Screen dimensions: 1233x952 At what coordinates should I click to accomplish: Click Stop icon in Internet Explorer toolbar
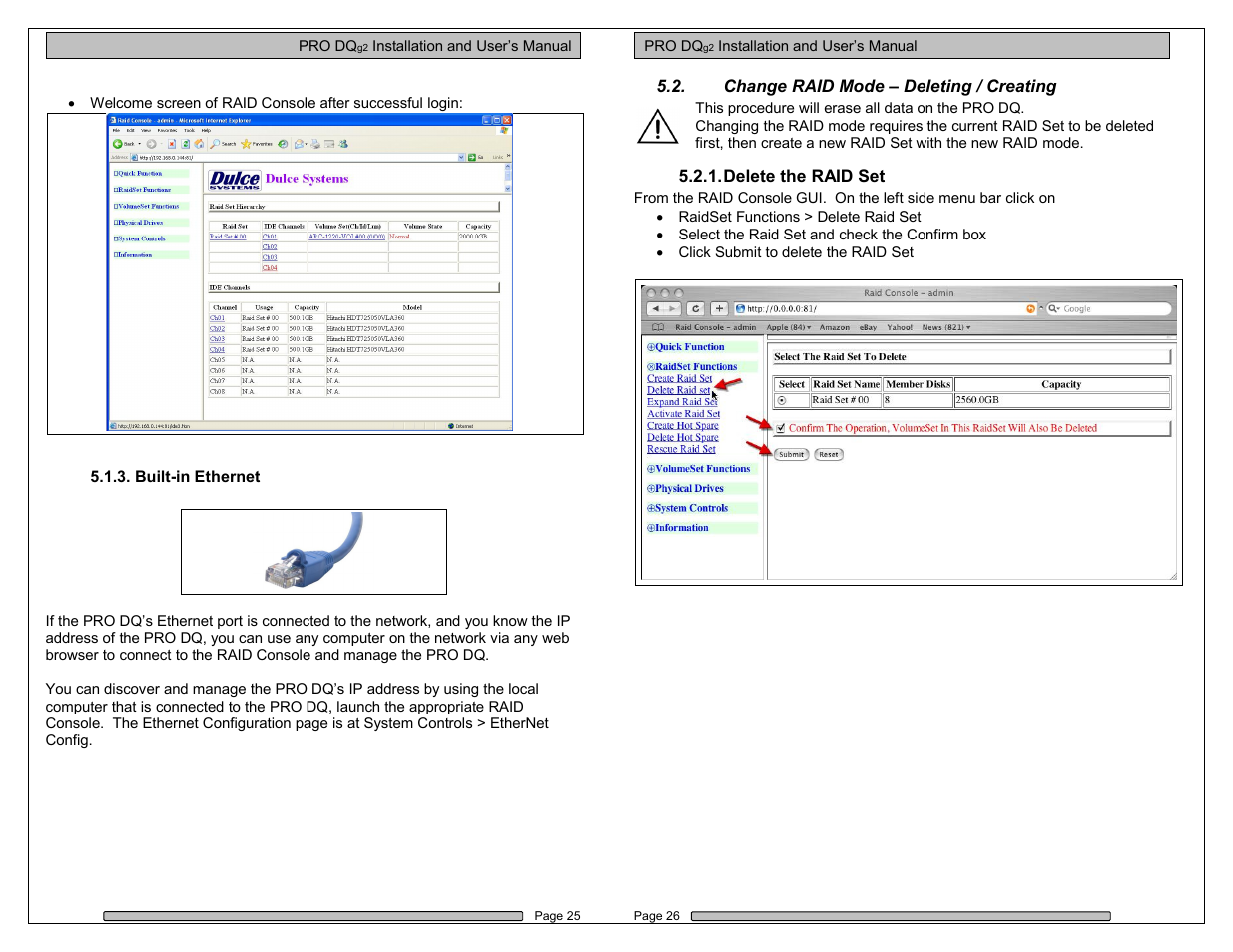(x=172, y=144)
